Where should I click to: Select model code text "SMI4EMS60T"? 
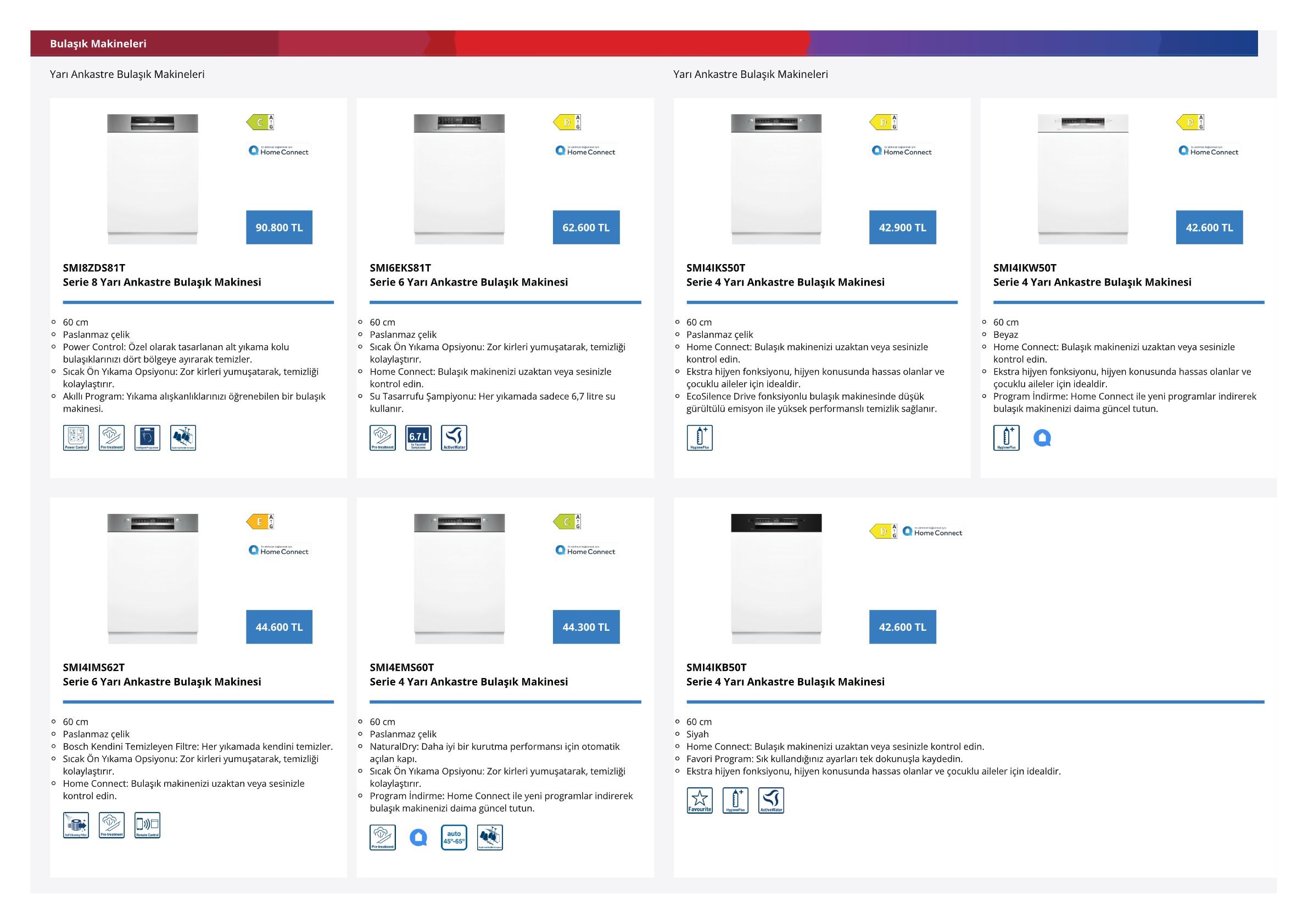pyautogui.click(x=402, y=667)
